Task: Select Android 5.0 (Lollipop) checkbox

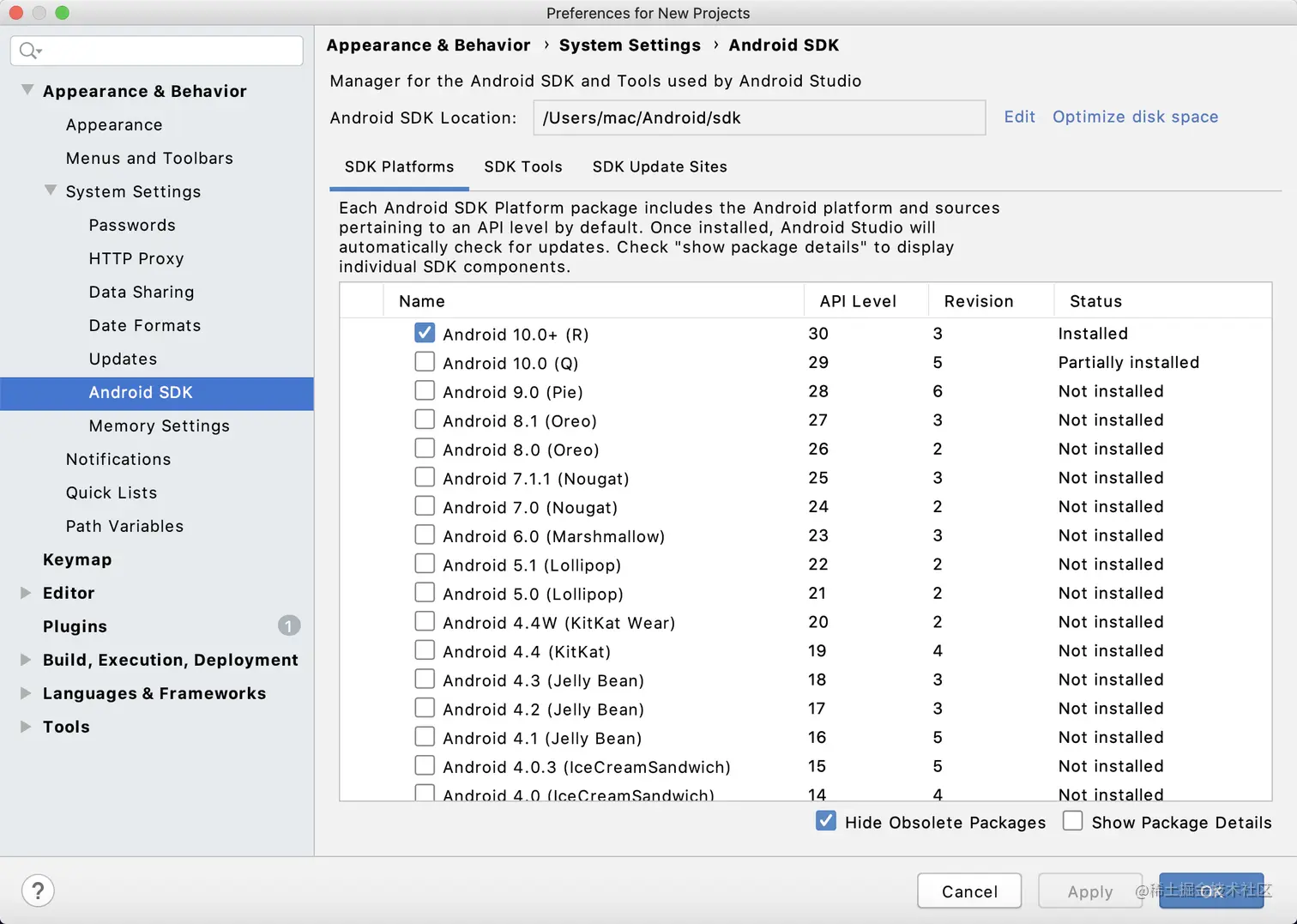Action: tap(425, 593)
